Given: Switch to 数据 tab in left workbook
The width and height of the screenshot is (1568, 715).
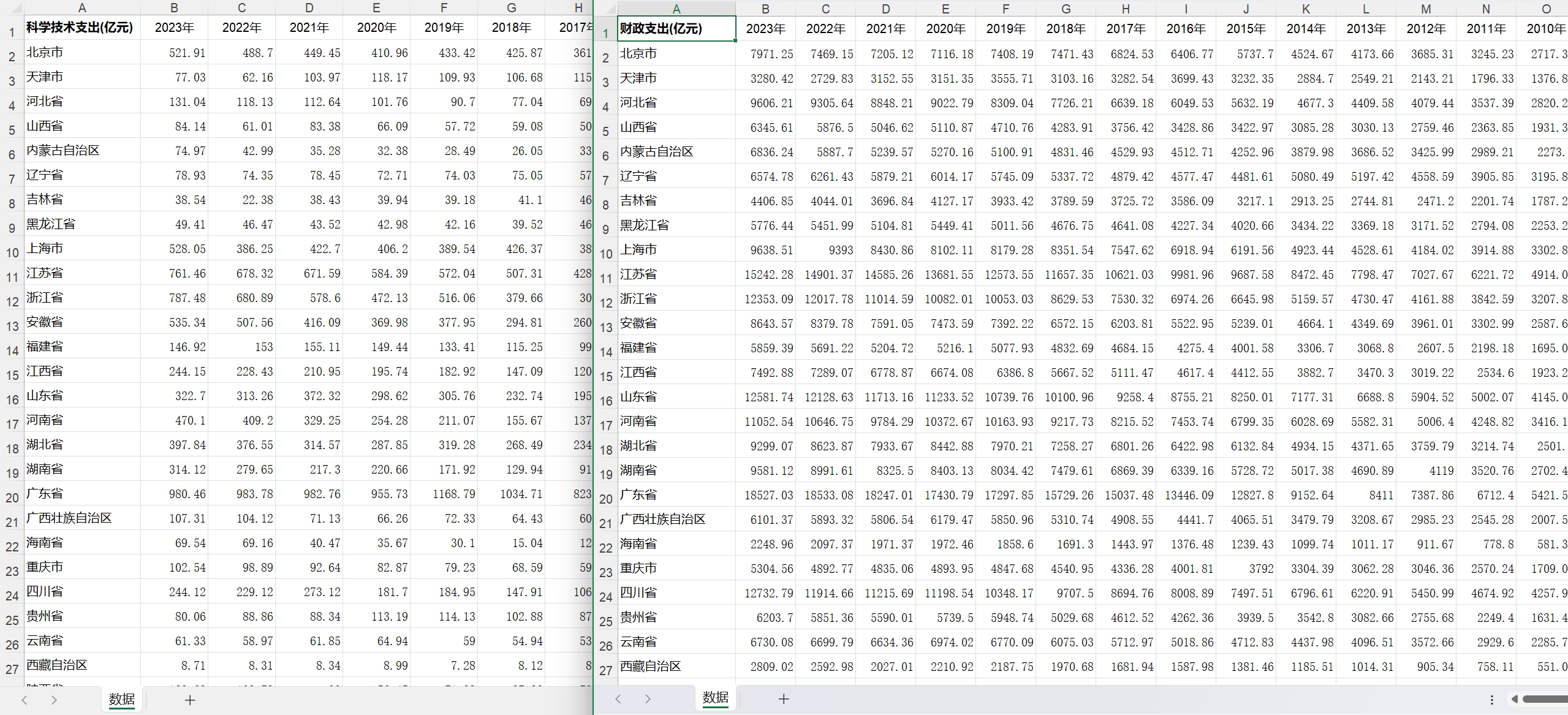Looking at the screenshot, I should click(122, 699).
